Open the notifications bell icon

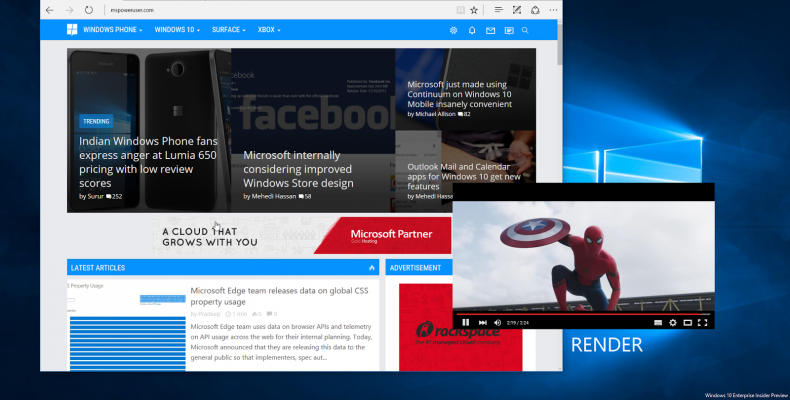coord(472,30)
